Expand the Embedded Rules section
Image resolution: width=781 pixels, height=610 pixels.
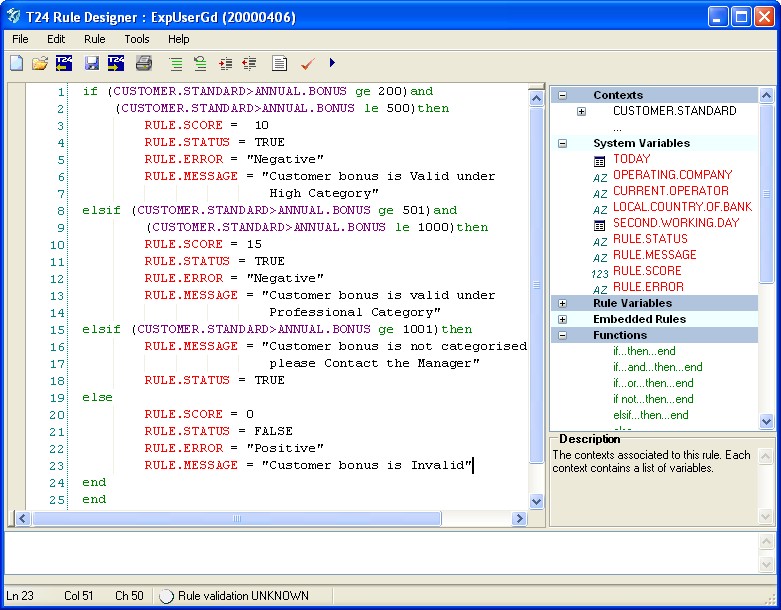tap(562, 319)
